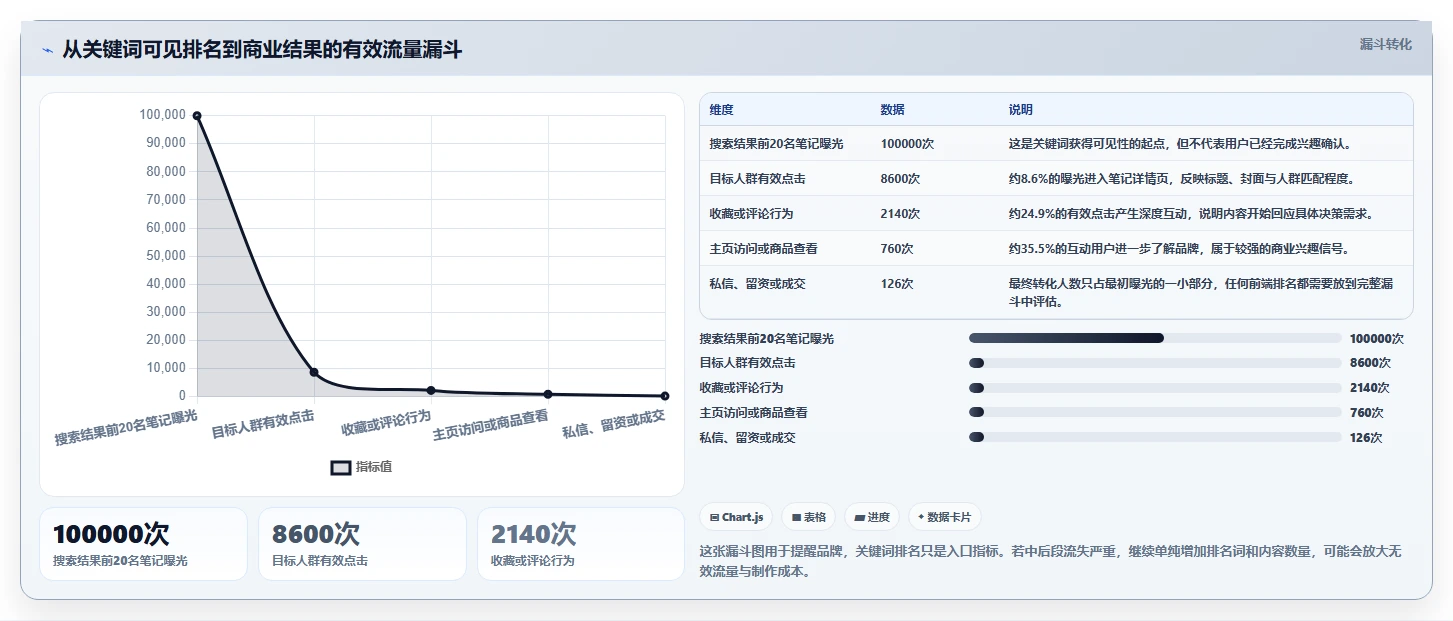Click the 数据 column header

(892, 110)
